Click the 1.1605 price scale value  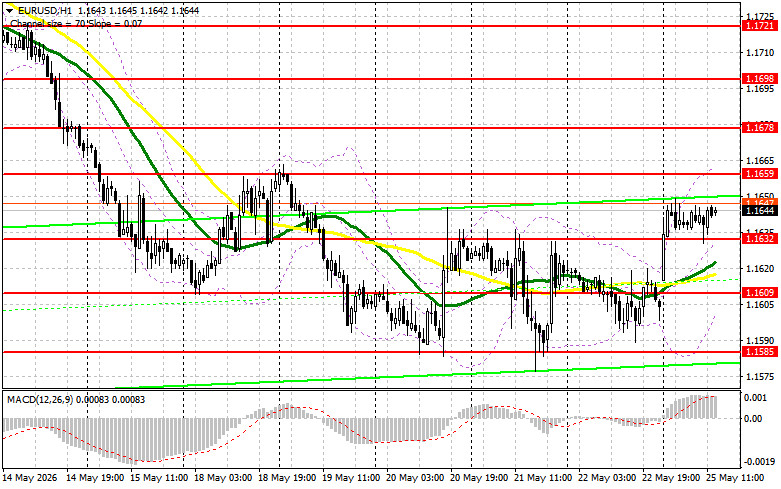tap(761, 305)
